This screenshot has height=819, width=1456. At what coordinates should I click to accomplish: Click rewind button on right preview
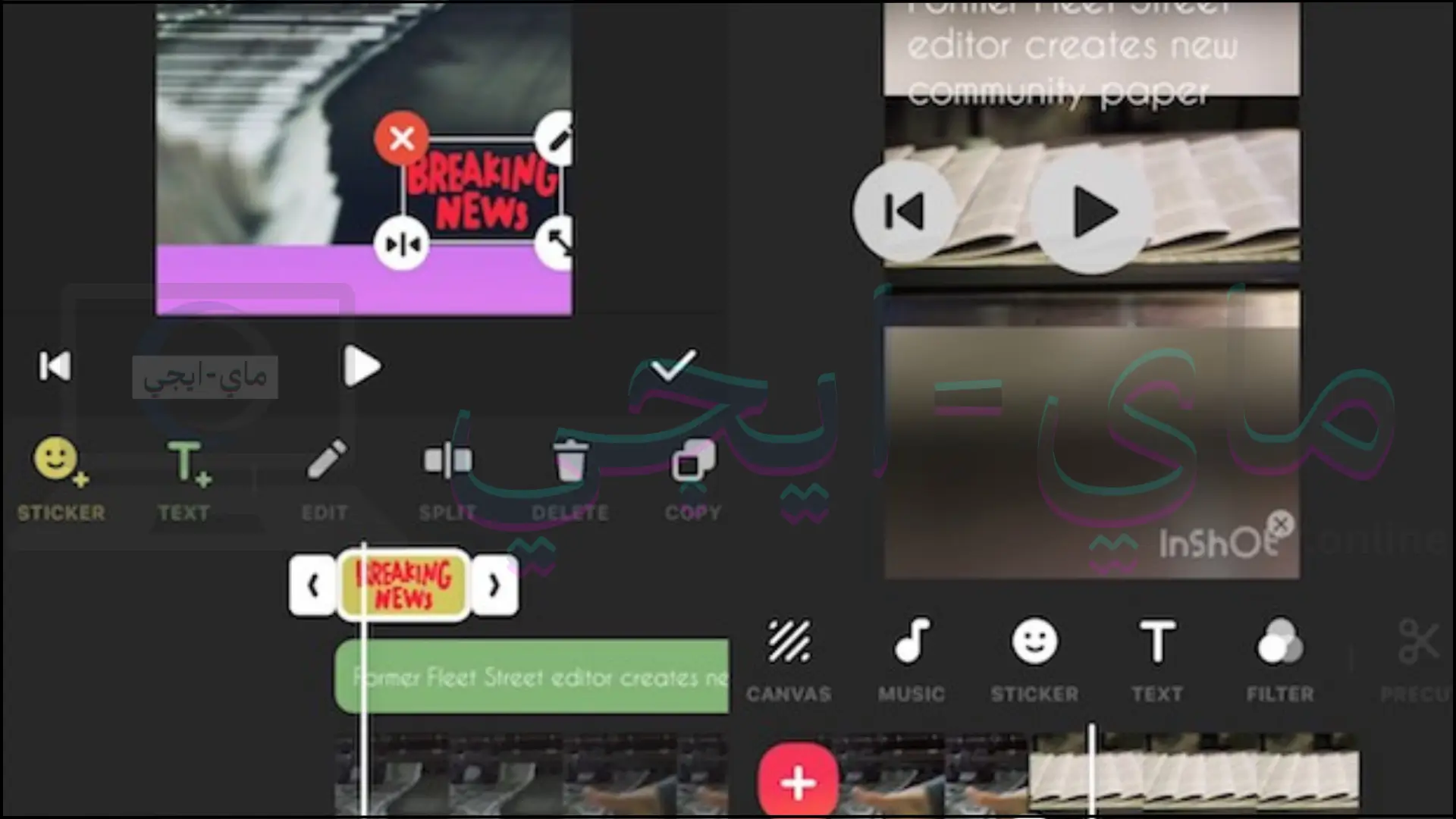click(905, 209)
